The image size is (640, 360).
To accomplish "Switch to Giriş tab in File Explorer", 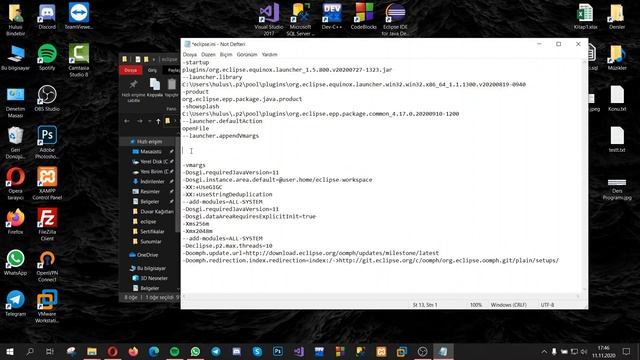I will point(152,70).
